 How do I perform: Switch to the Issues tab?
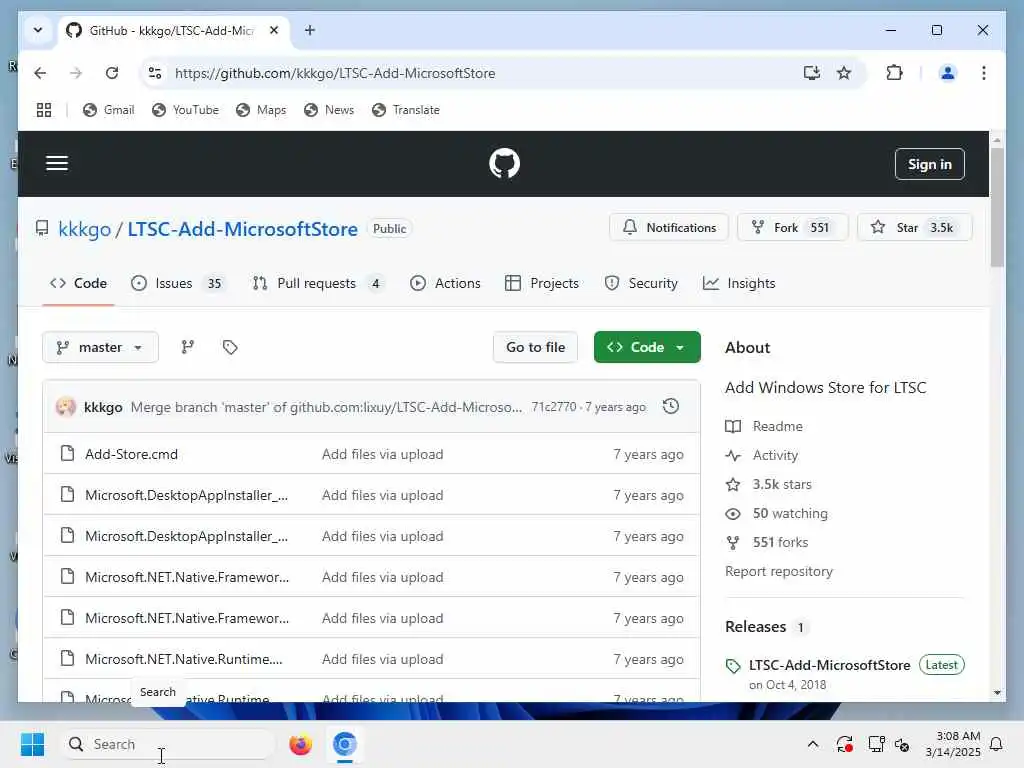(178, 283)
